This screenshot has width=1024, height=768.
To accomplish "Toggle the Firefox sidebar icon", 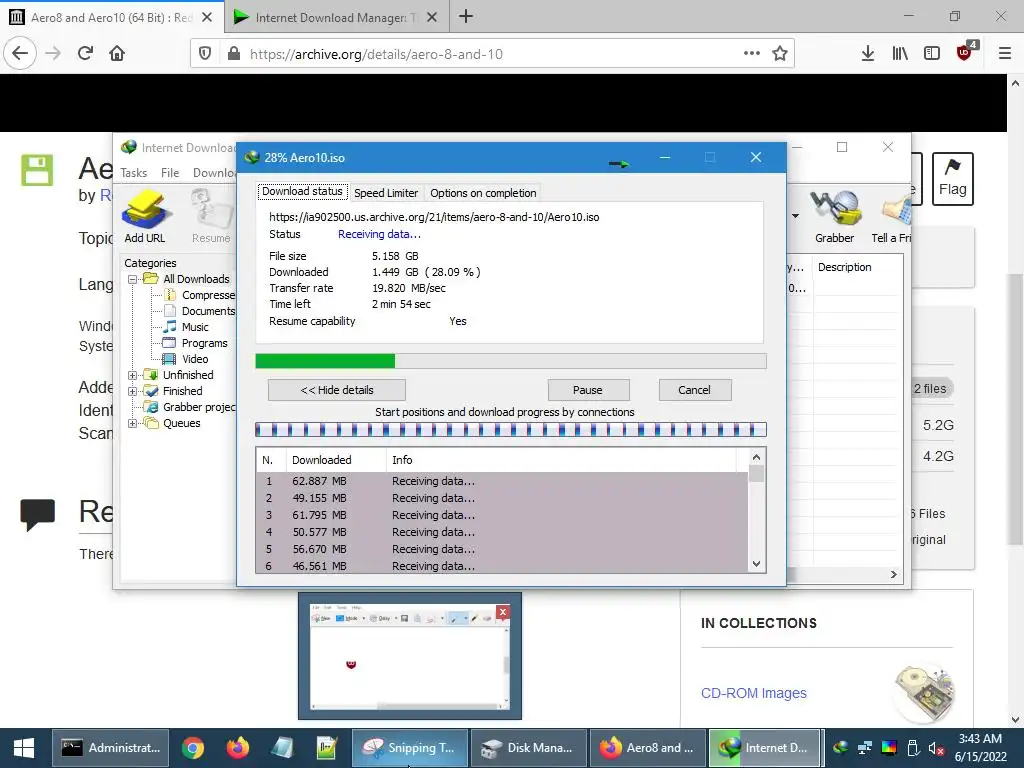I will 932,54.
